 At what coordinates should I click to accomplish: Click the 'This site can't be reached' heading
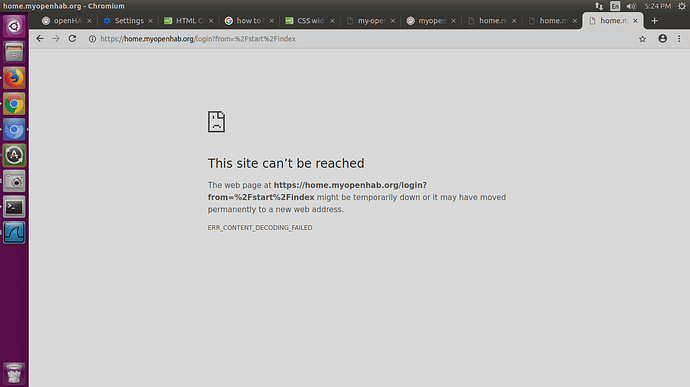(286, 163)
